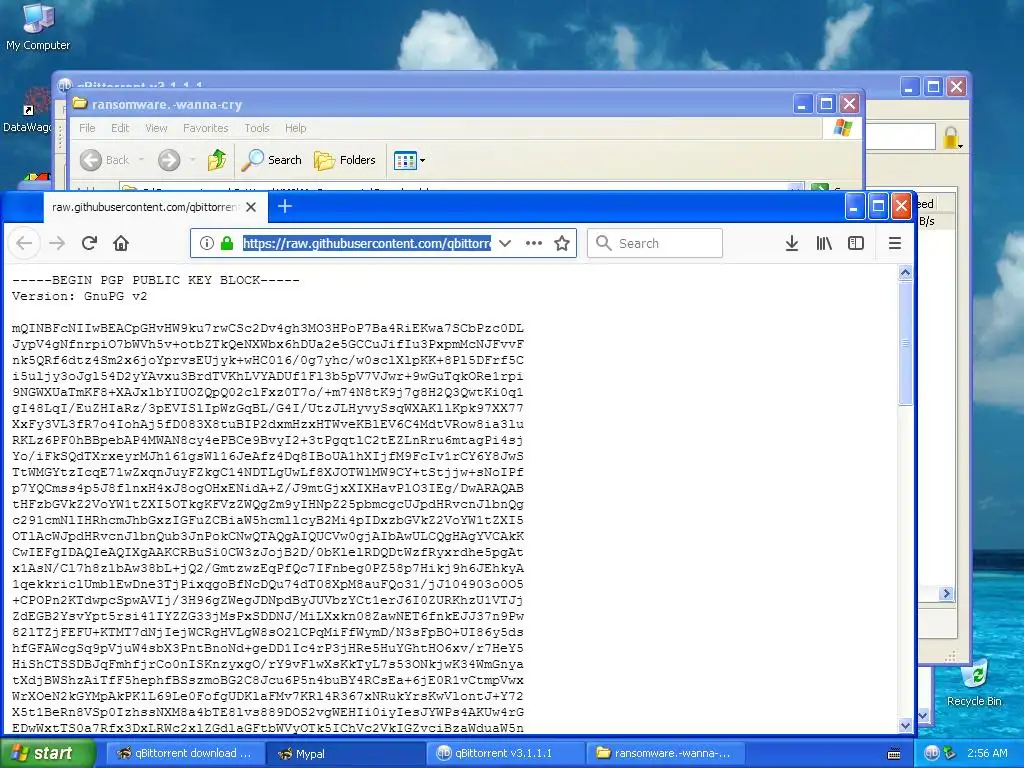Click the browser Search box
Image resolution: width=1024 pixels, height=768 pixels.
[655, 244]
